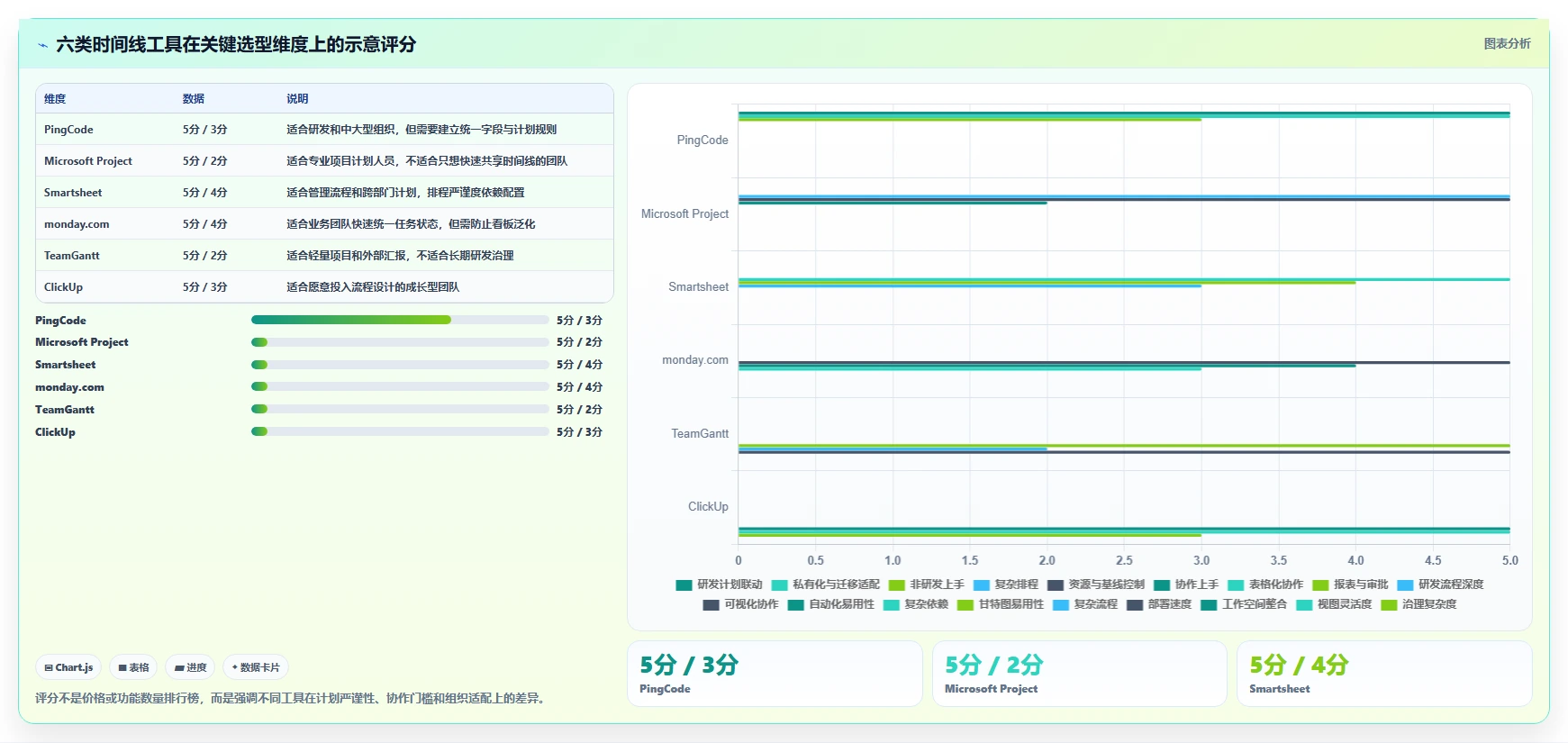1568x743 pixels.
Task: Click the Chart.js tag
Action: pos(68,667)
